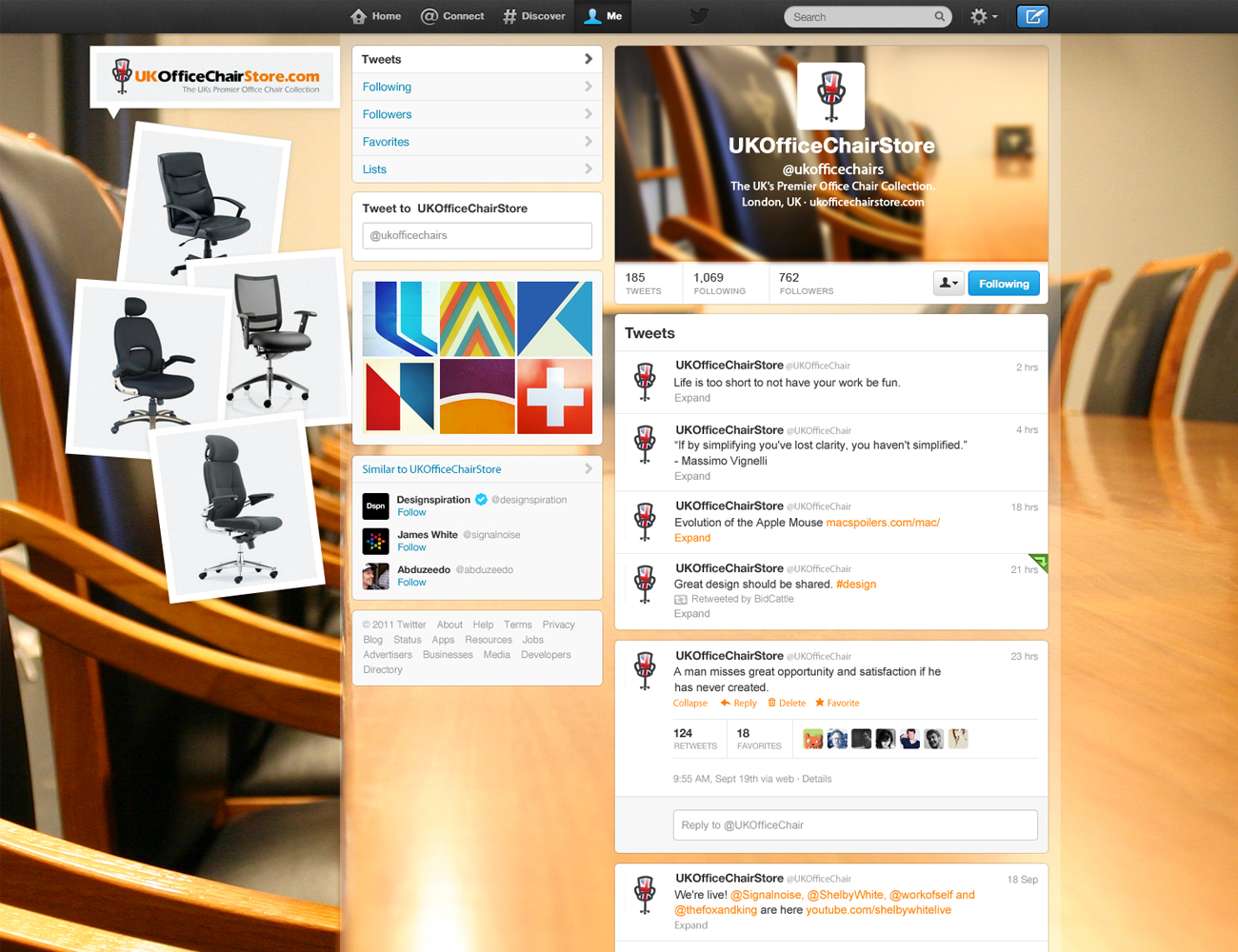The image size is (1238, 952).
Task: Expand 'Life is too short' tweet
Action: click(692, 398)
